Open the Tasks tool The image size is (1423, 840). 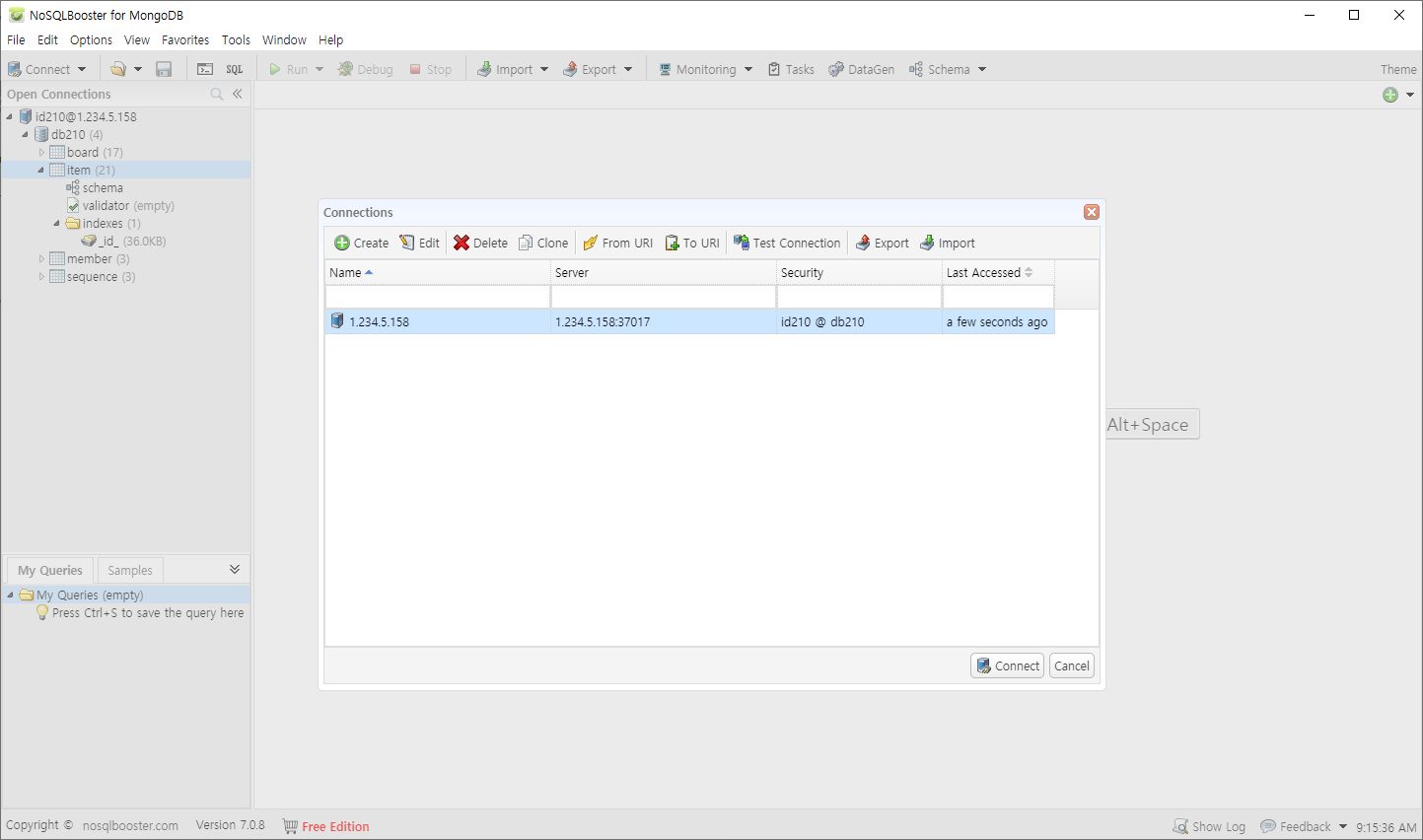[x=791, y=69]
